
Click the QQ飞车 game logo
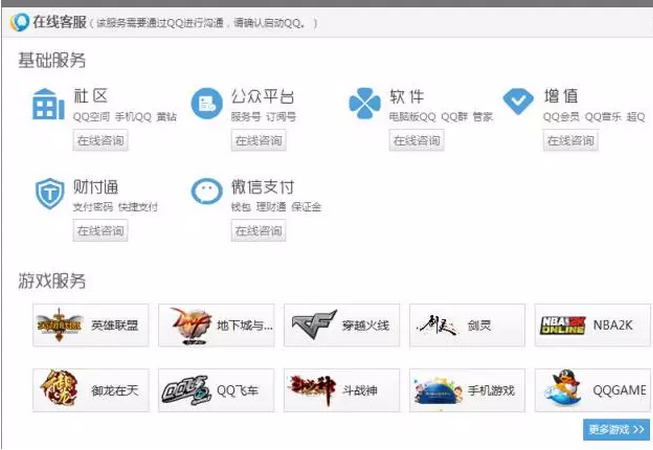186,390
